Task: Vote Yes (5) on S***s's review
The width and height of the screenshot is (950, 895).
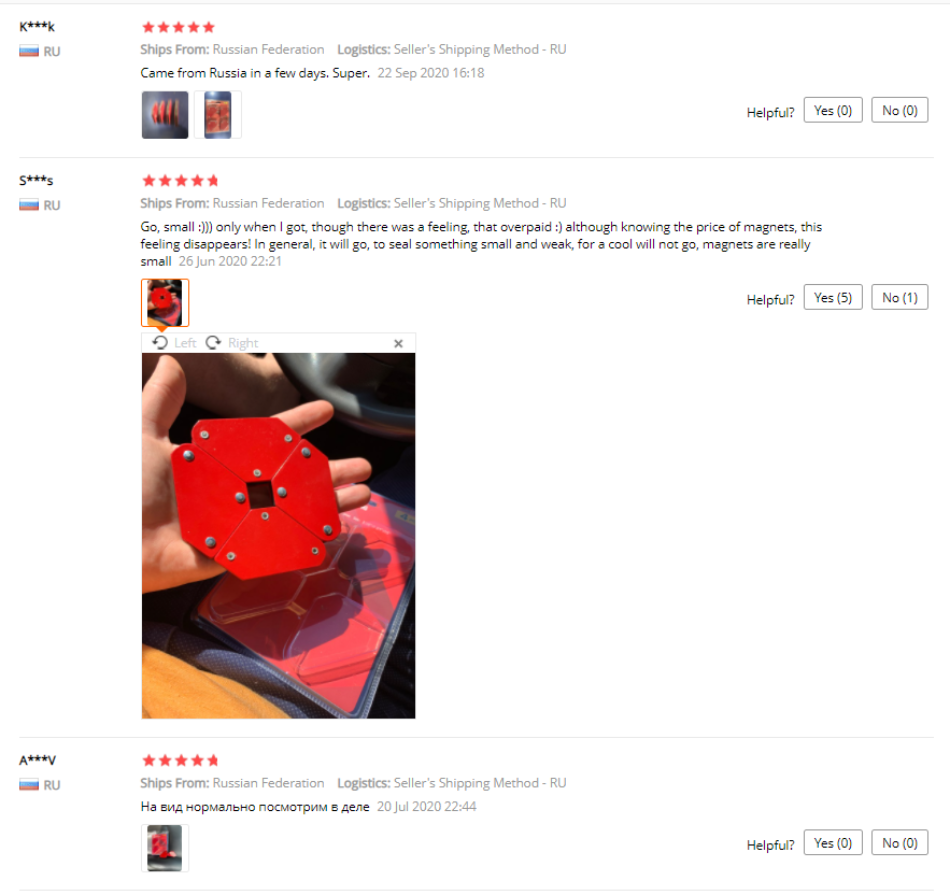Action: click(x=832, y=298)
